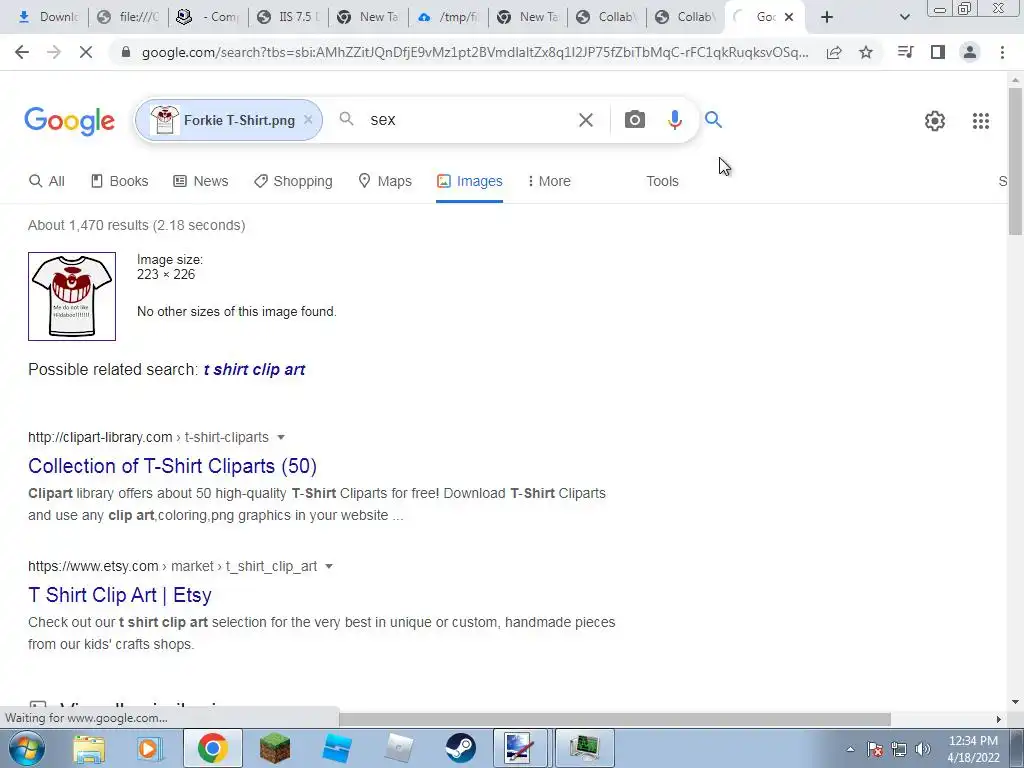Search by image with camera icon
This screenshot has height=768, width=1024.
(x=635, y=120)
